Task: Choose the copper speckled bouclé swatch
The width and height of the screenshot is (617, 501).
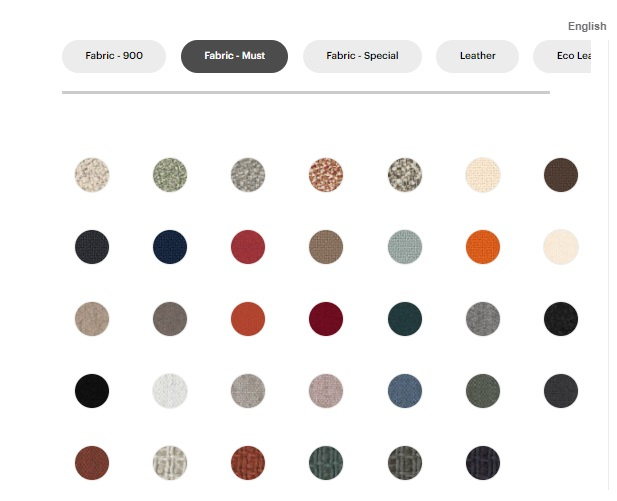Action: point(326,175)
